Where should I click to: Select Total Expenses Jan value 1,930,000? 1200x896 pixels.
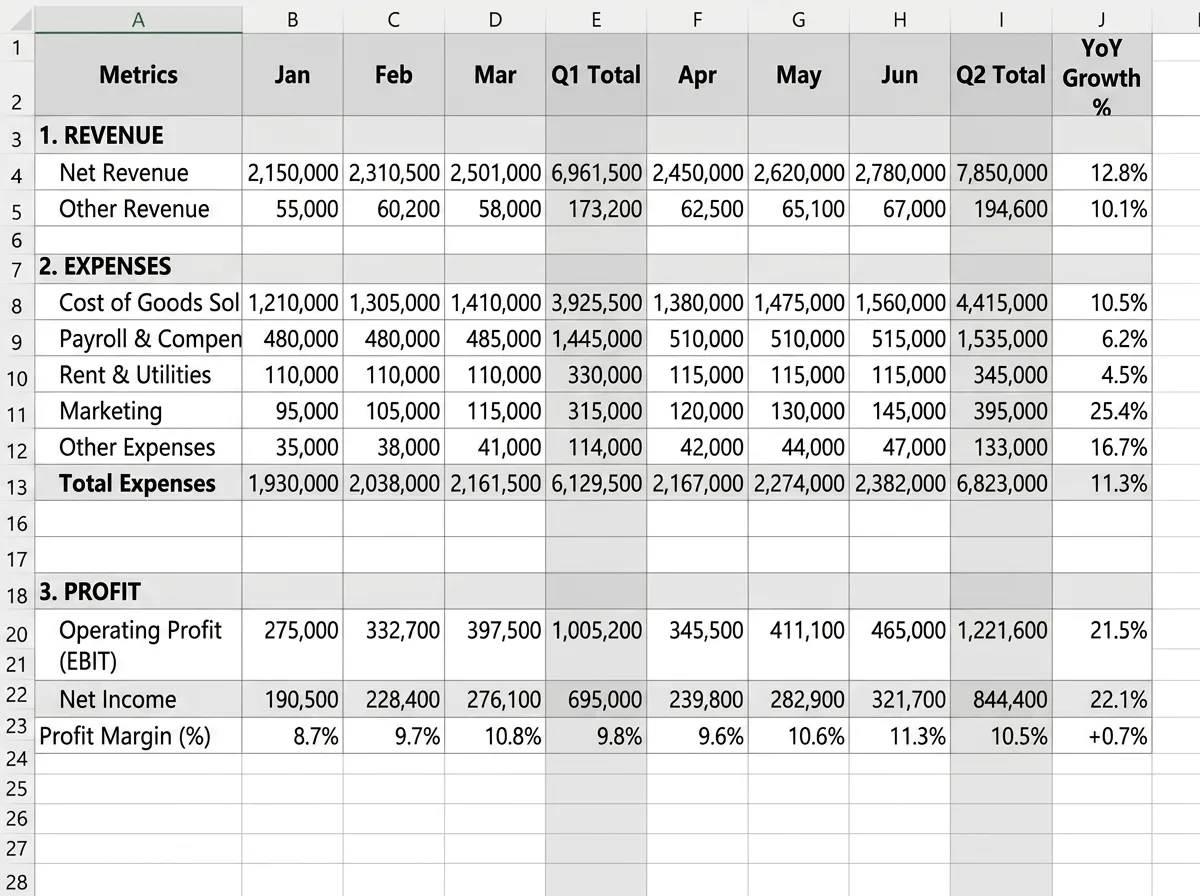[x=293, y=484]
